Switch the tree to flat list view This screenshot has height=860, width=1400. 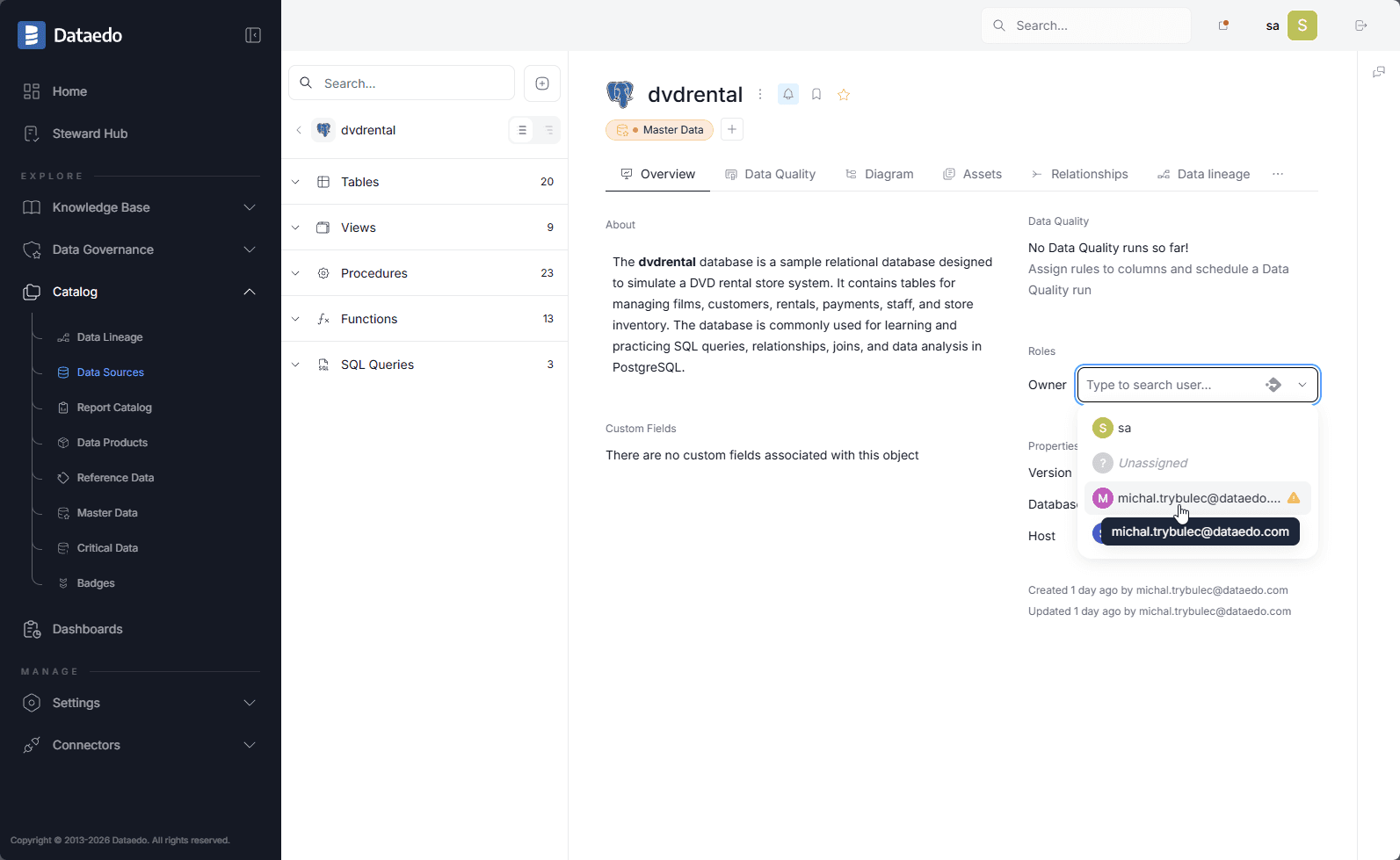coord(522,130)
